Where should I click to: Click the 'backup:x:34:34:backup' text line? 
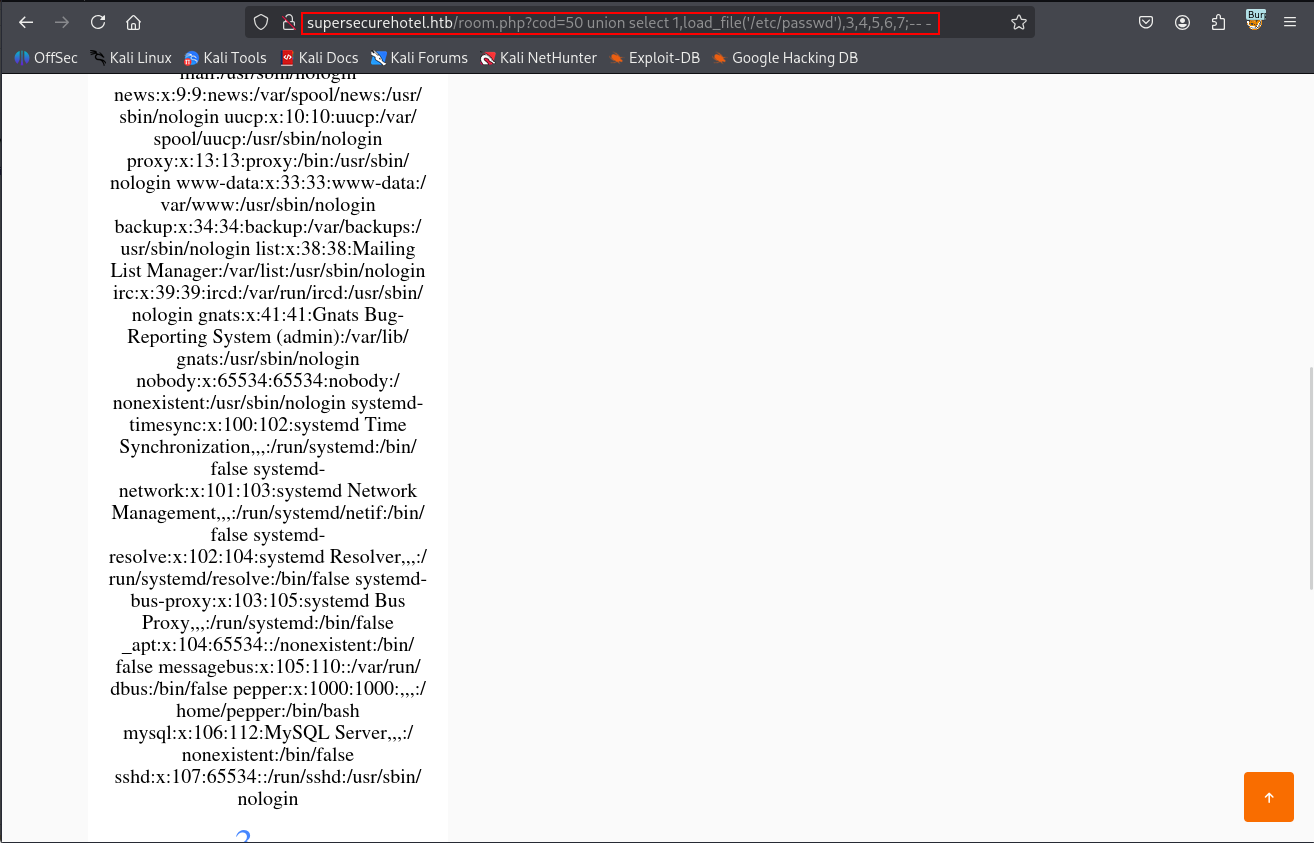point(268,227)
